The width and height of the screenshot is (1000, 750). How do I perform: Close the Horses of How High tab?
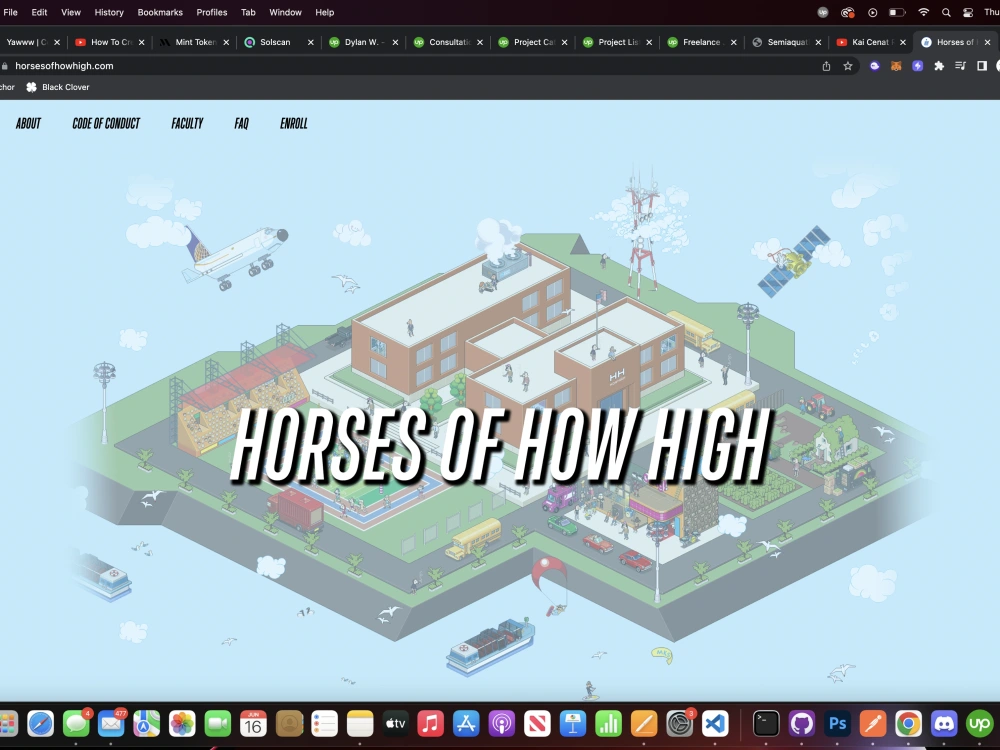(987, 42)
